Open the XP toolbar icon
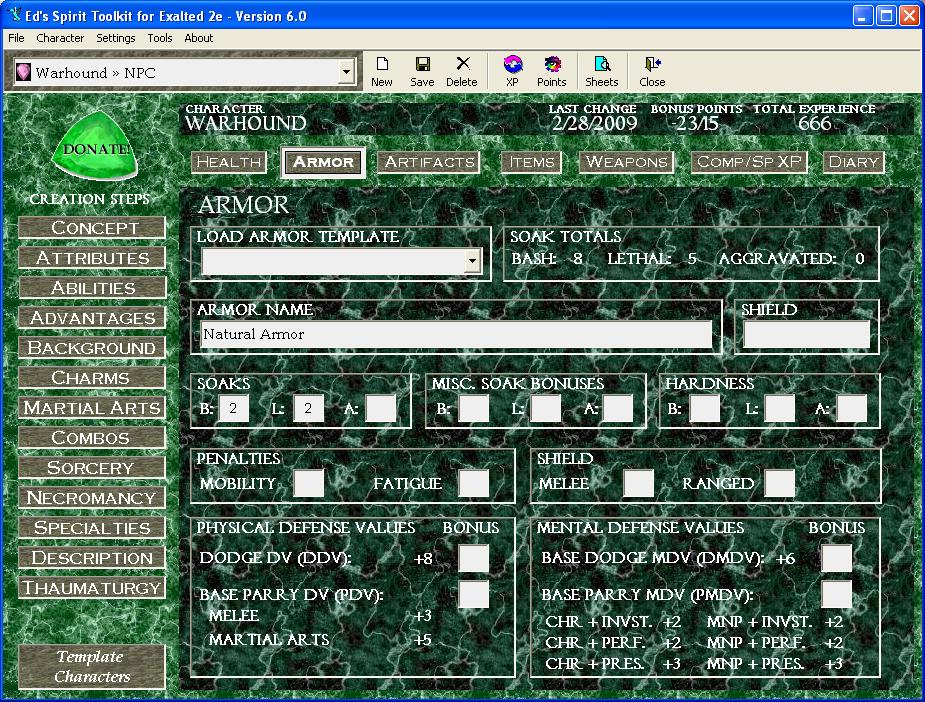 click(513, 64)
